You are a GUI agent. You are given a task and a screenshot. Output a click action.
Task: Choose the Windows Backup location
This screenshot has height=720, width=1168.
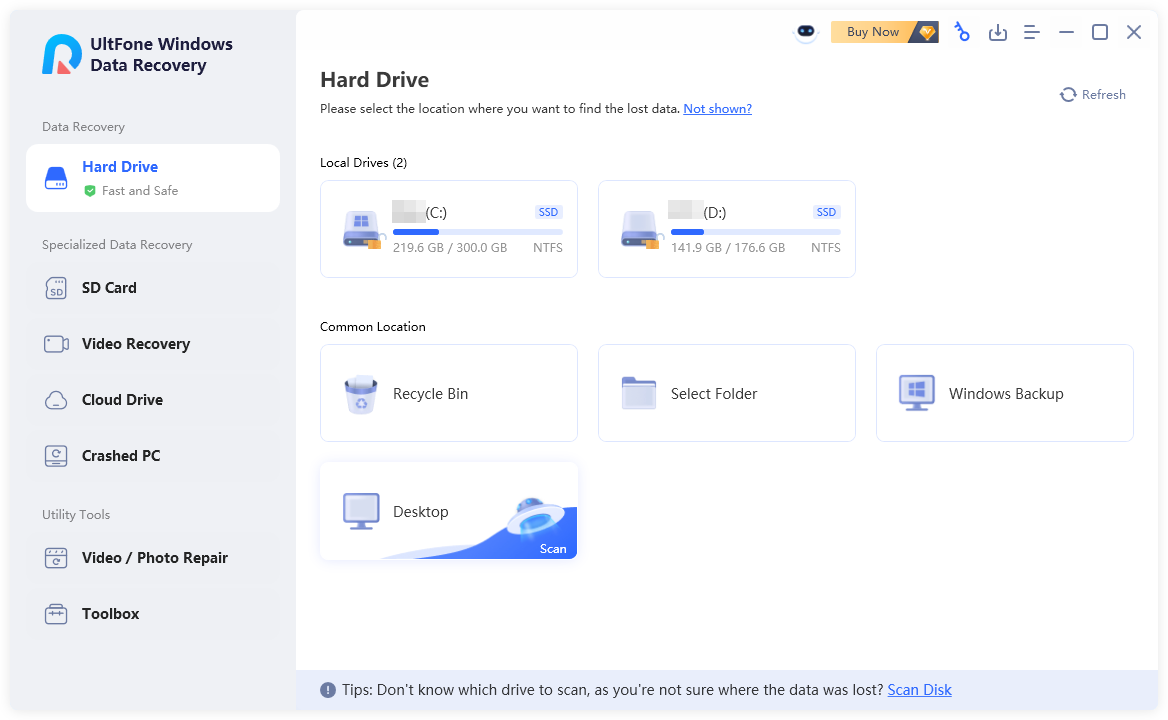pos(1004,393)
